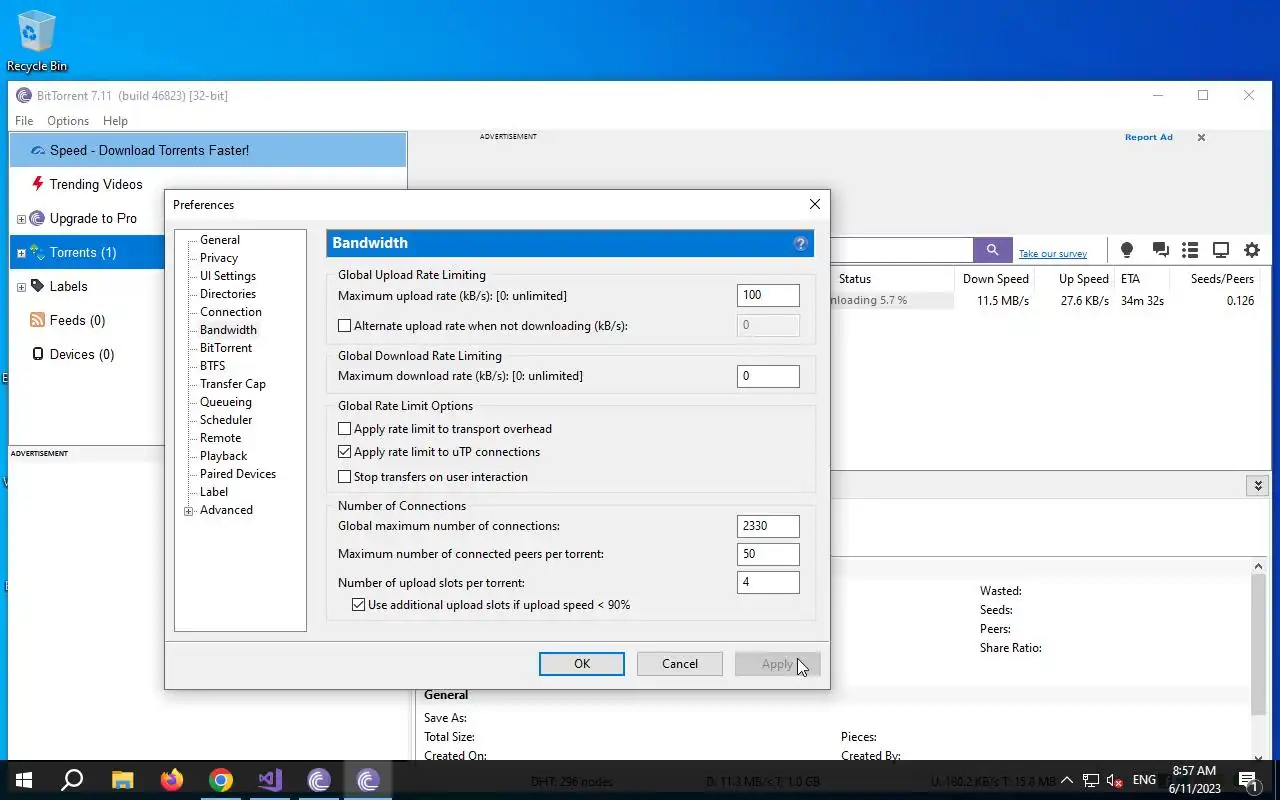This screenshot has height=800, width=1280.
Task: Open the Take our survey link
Action: 1053,254
